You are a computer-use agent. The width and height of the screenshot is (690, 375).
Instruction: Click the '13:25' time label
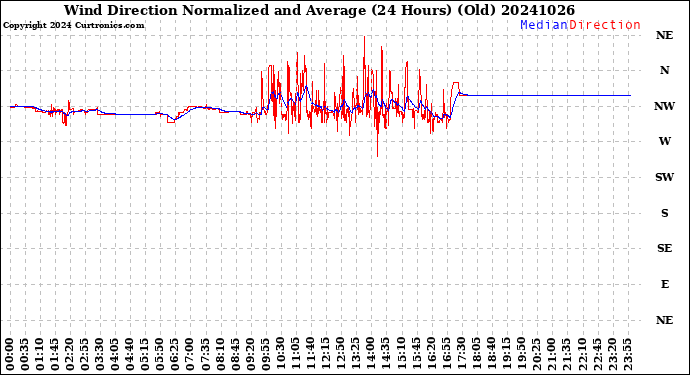point(356,354)
